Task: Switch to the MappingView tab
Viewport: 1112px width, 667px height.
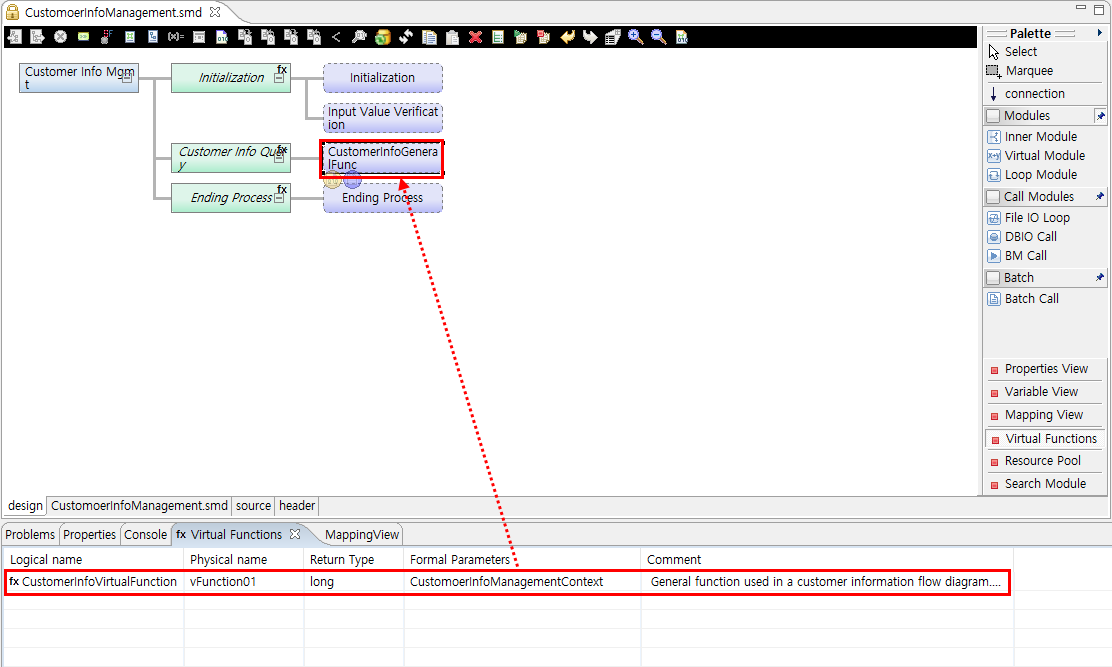Action: (360, 534)
